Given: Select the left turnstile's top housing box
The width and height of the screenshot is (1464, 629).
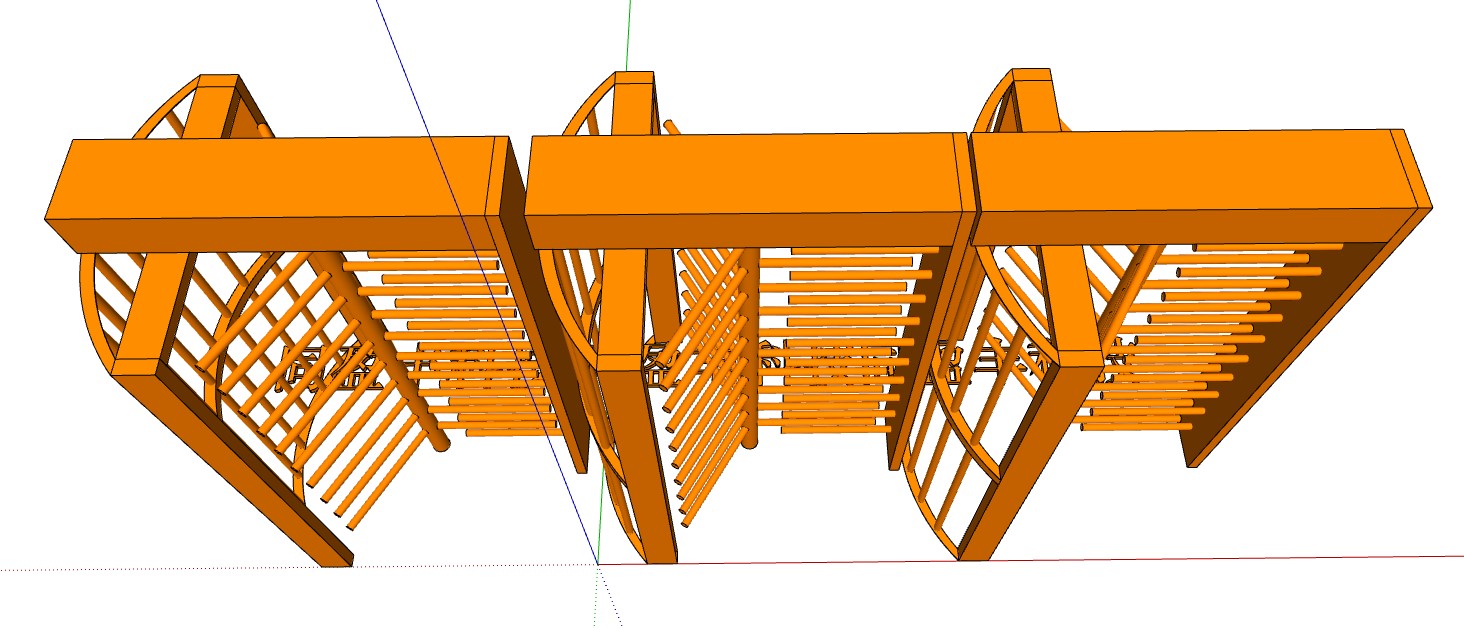Looking at the screenshot, I should click(270, 178).
